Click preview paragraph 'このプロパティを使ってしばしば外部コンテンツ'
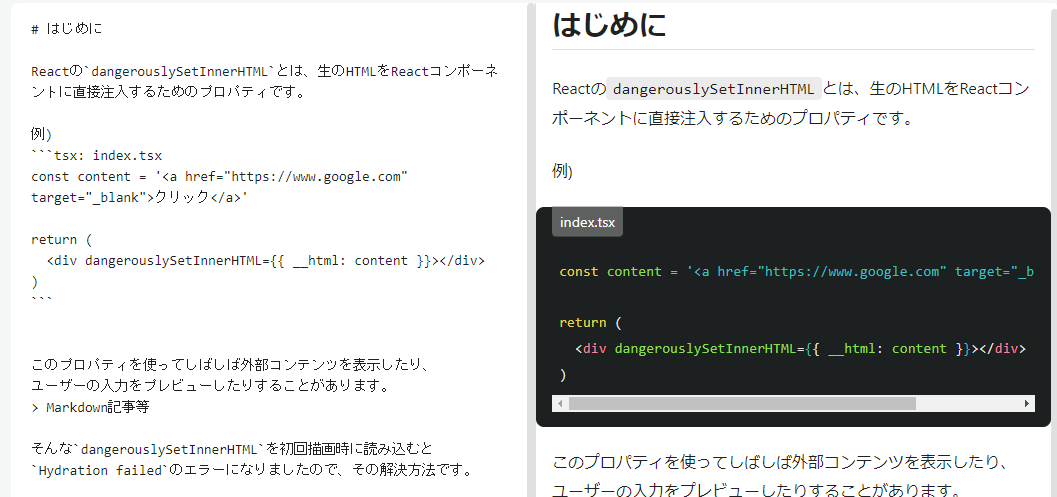Viewport: 1057px width, 497px height. [780, 463]
